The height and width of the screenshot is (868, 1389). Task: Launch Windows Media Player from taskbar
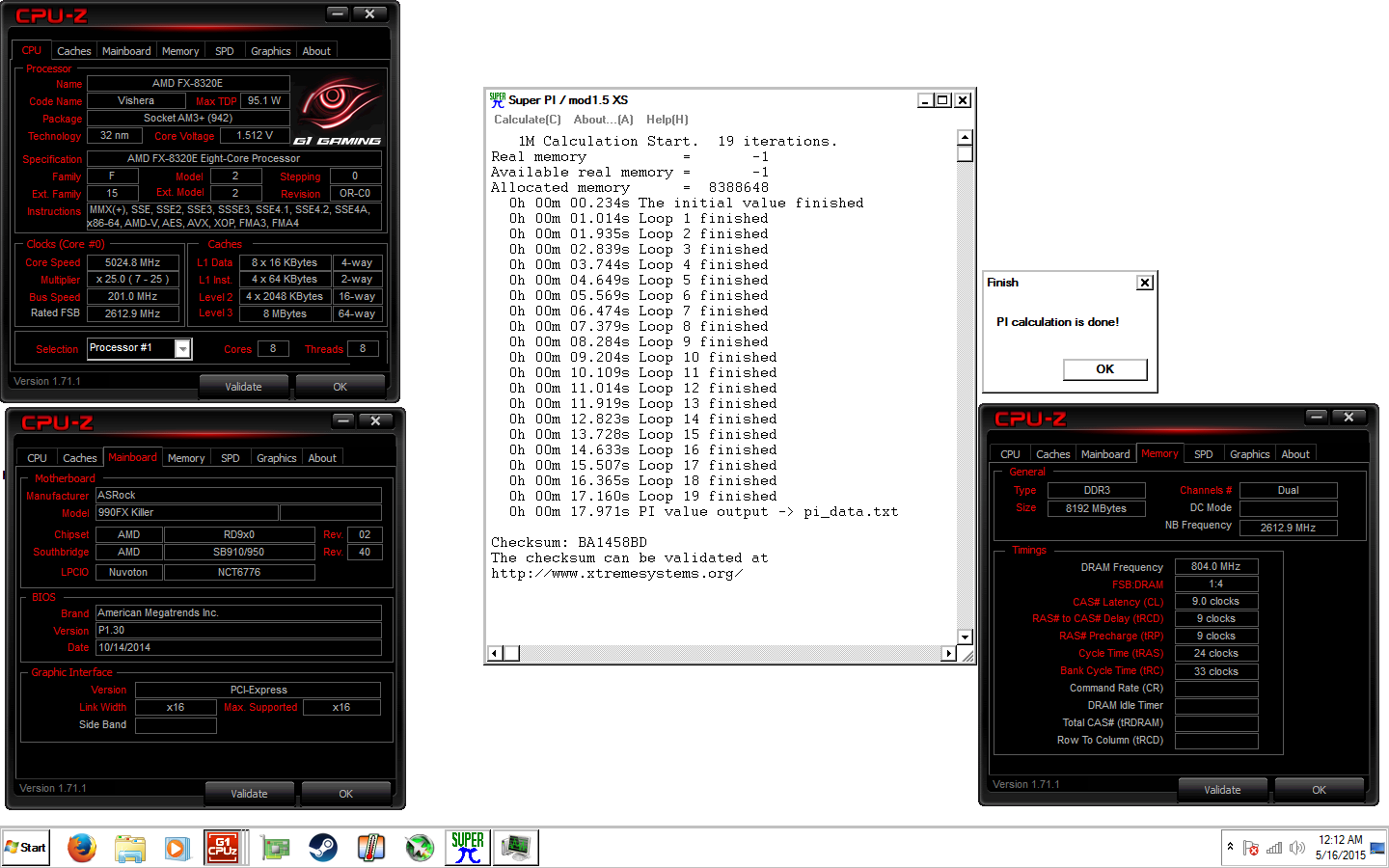[177, 848]
